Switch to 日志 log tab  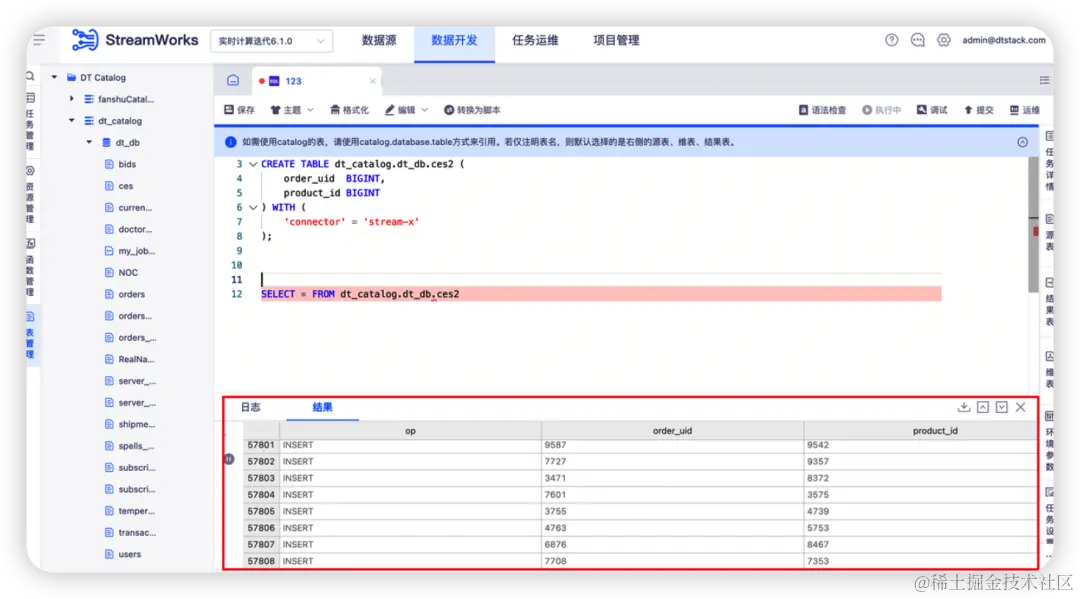pyautogui.click(x=251, y=407)
